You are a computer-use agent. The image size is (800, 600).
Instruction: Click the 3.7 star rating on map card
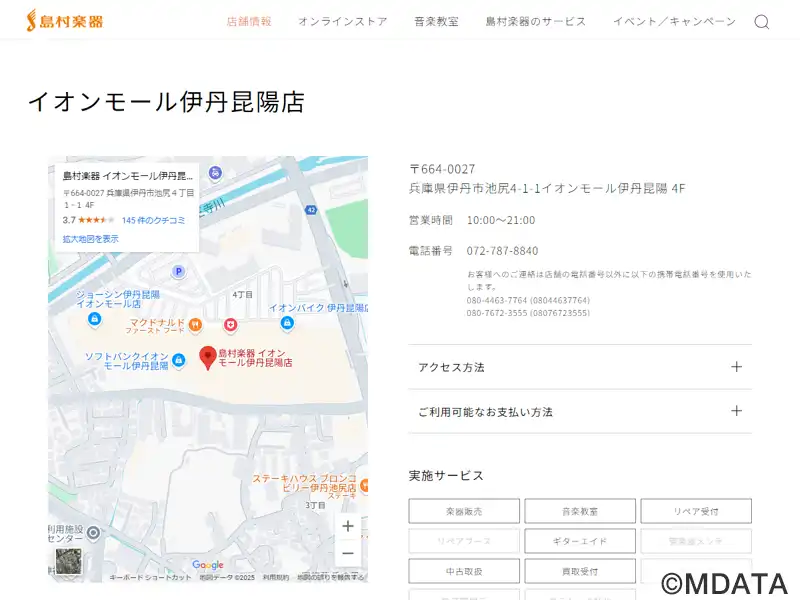(88, 220)
